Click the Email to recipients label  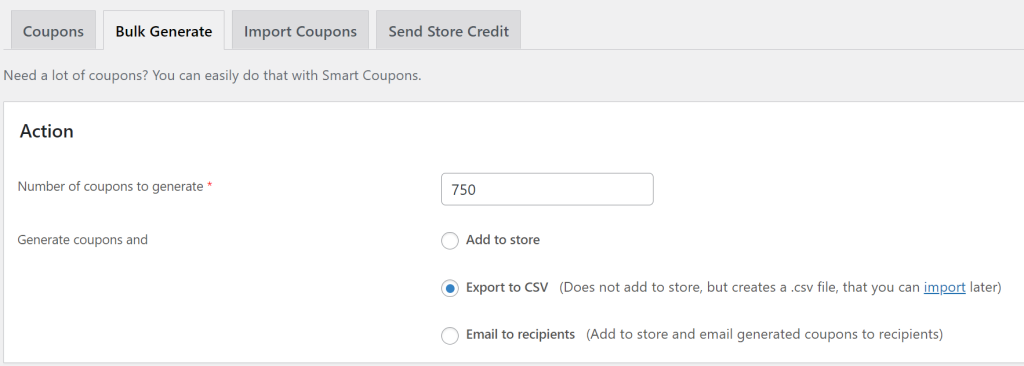(520, 335)
